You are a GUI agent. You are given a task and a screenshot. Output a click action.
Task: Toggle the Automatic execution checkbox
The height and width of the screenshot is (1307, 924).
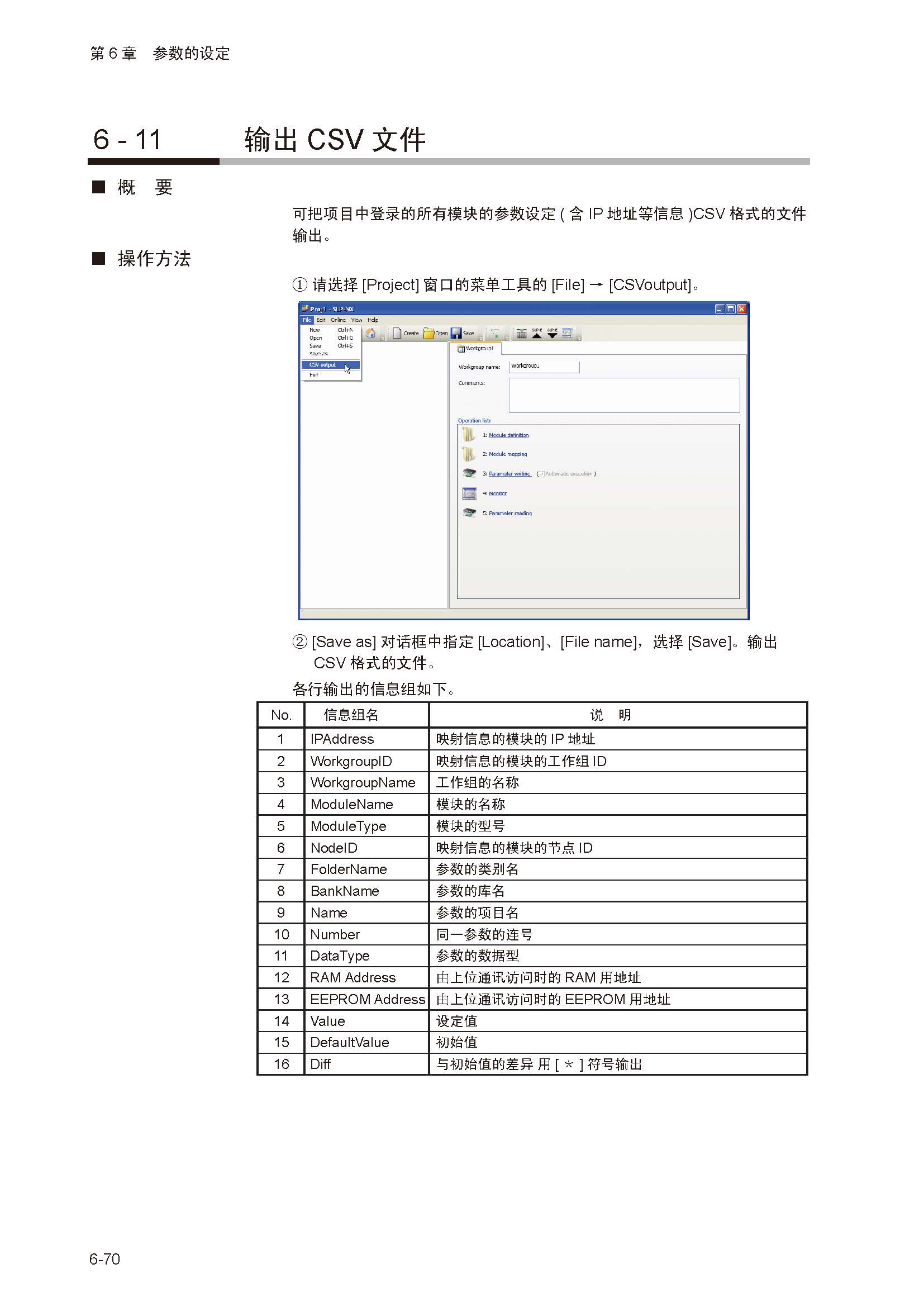pyautogui.click(x=541, y=474)
